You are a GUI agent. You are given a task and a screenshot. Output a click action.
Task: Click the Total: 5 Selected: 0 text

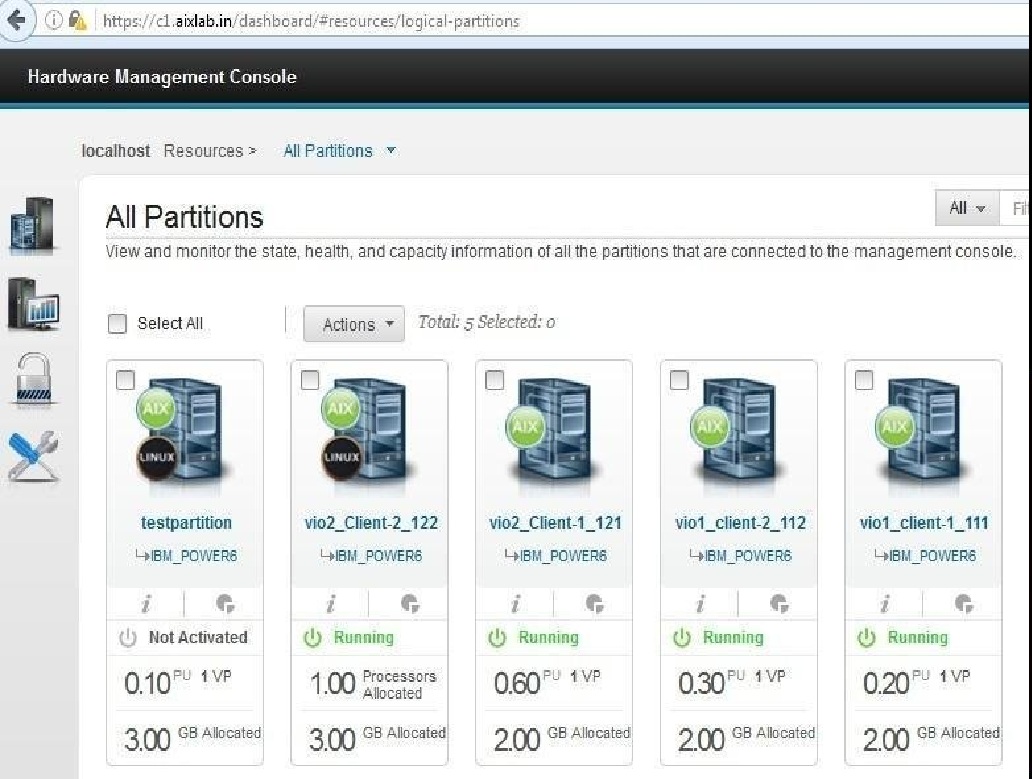point(486,322)
